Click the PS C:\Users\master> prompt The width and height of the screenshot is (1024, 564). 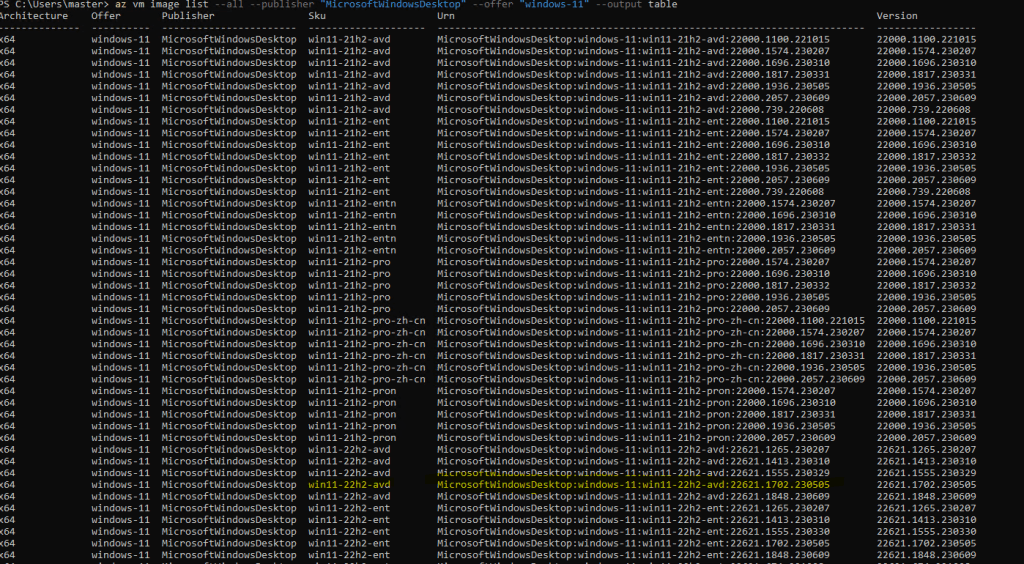coord(54,5)
